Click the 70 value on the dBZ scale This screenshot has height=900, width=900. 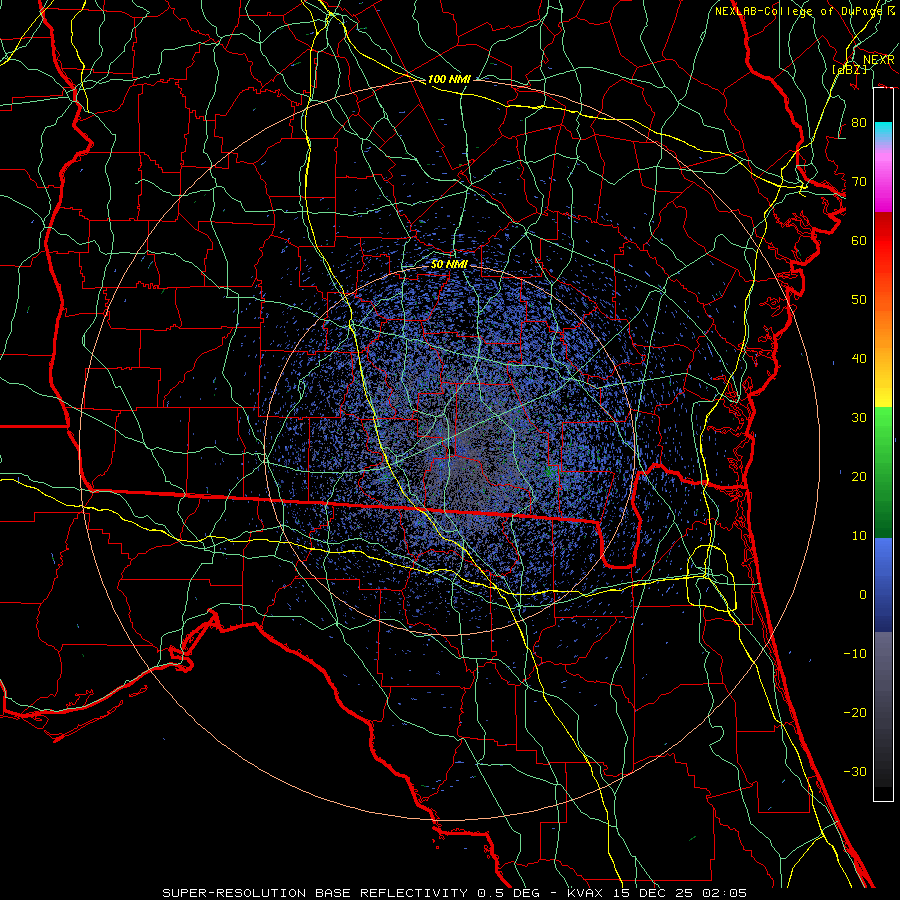859,182
